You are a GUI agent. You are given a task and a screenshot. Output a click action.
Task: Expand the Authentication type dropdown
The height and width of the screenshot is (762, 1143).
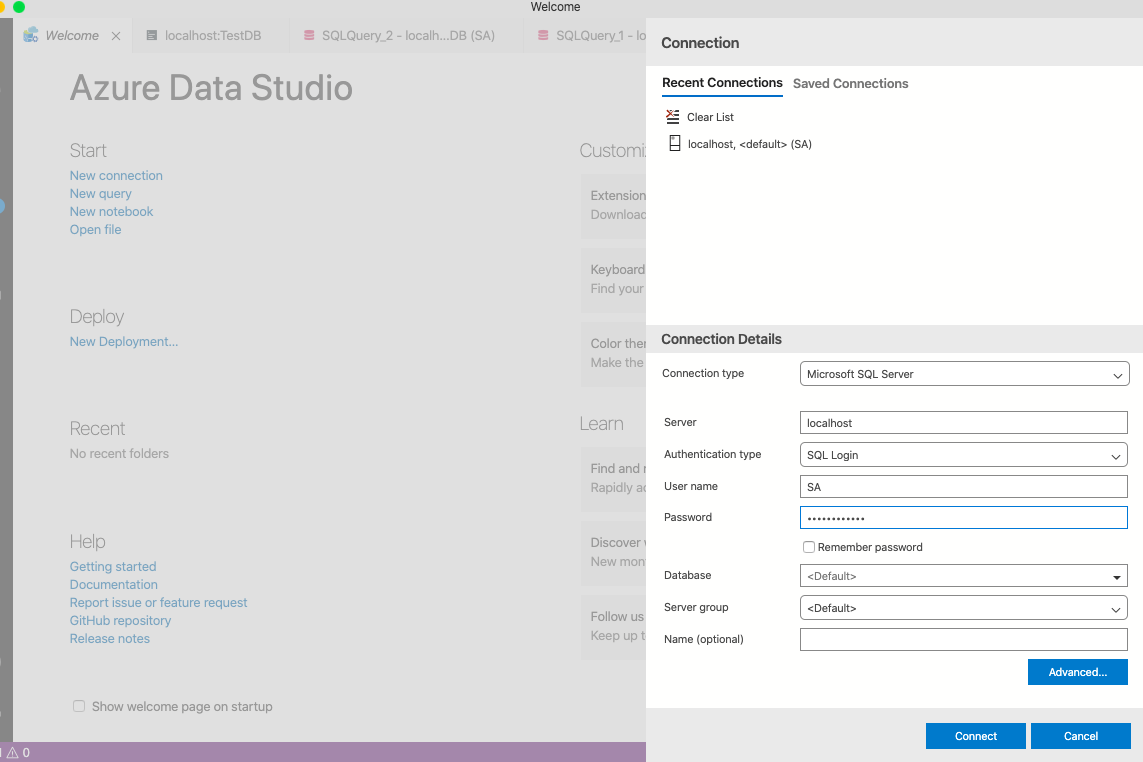click(x=964, y=455)
